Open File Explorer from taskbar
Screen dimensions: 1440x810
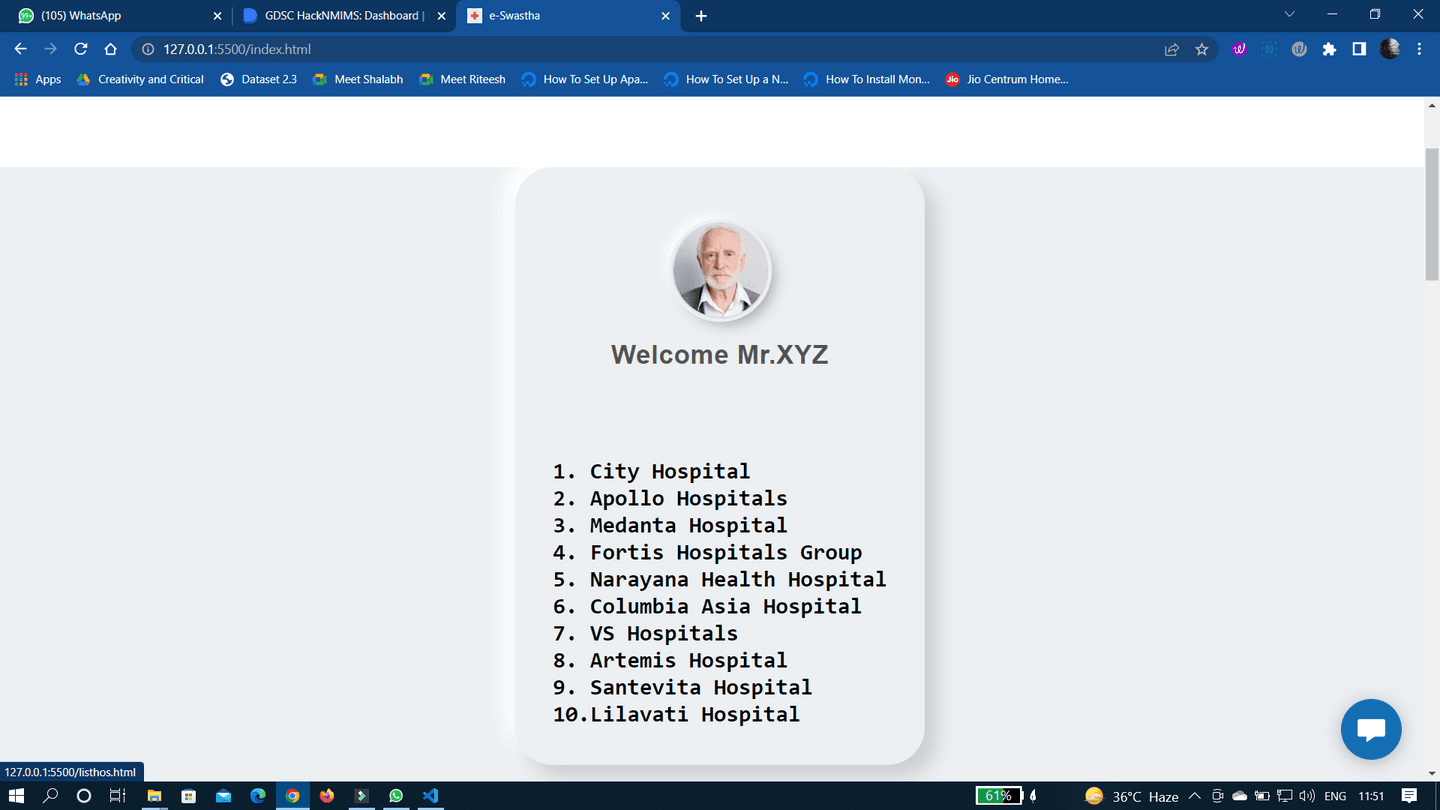(154, 796)
